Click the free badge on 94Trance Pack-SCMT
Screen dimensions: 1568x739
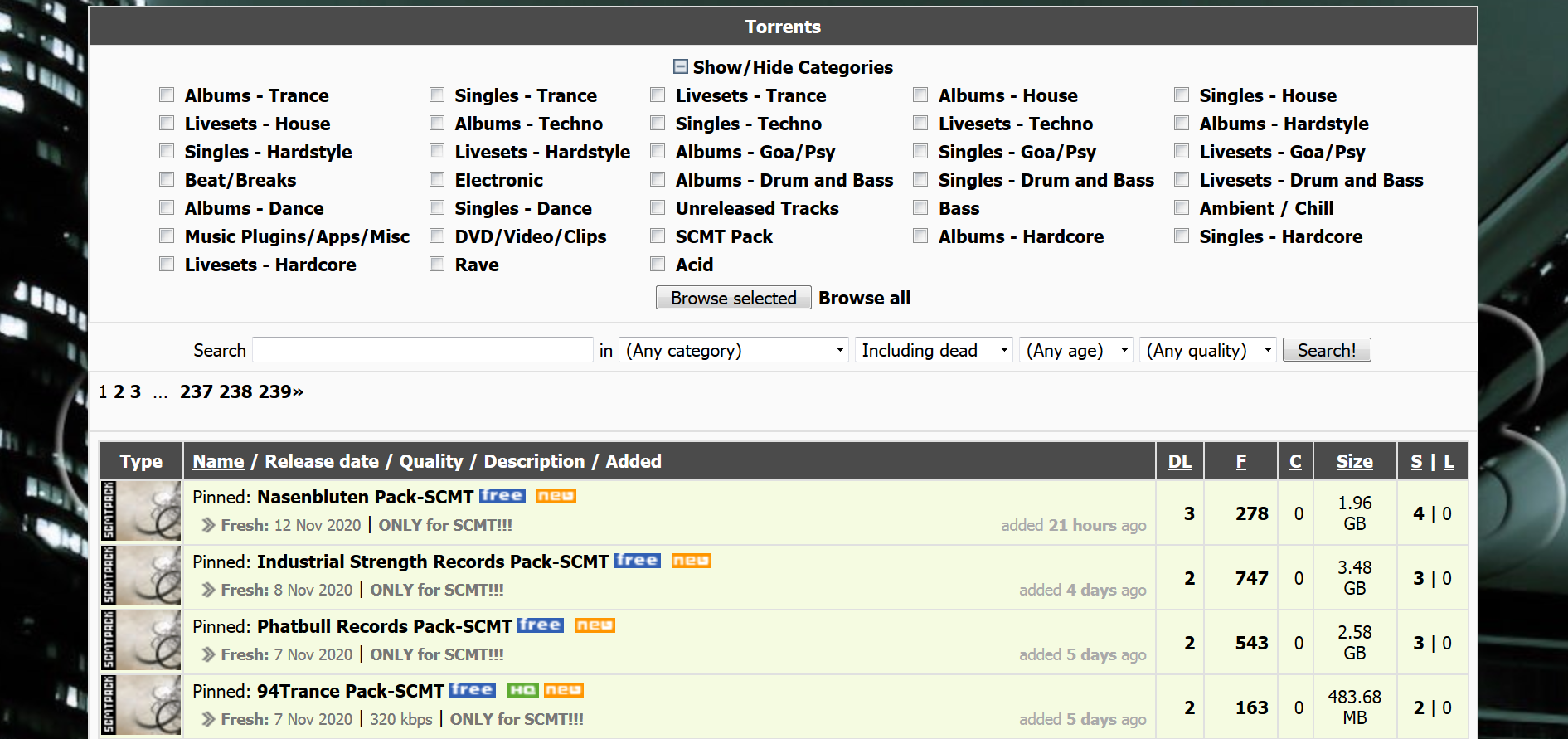473,689
